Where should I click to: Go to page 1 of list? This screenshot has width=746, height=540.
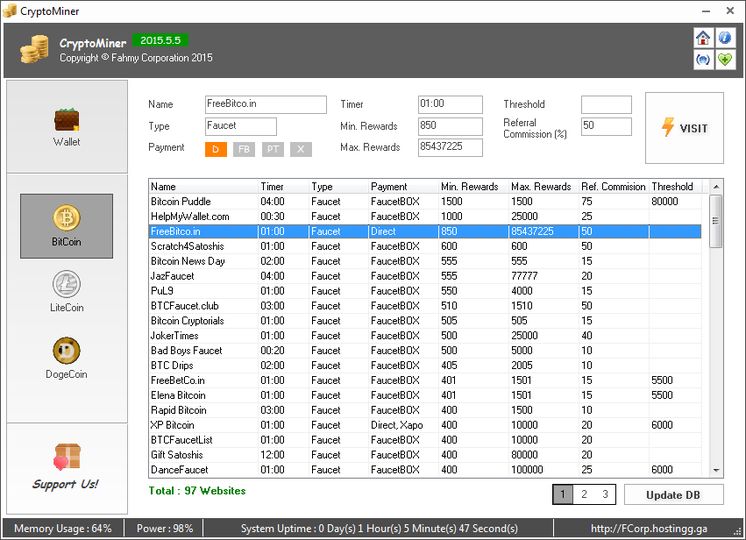(x=563, y=494)
